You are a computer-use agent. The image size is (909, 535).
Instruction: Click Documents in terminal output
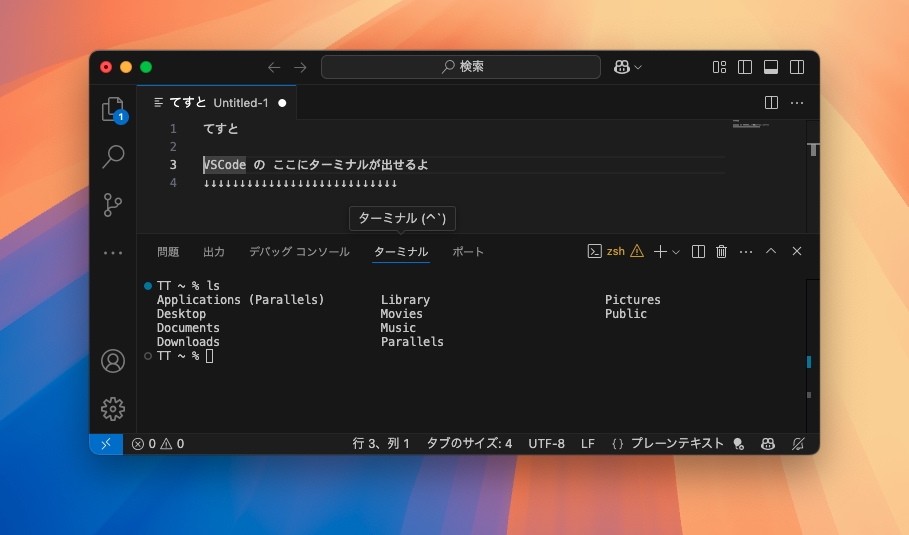(x=188, y=328)
